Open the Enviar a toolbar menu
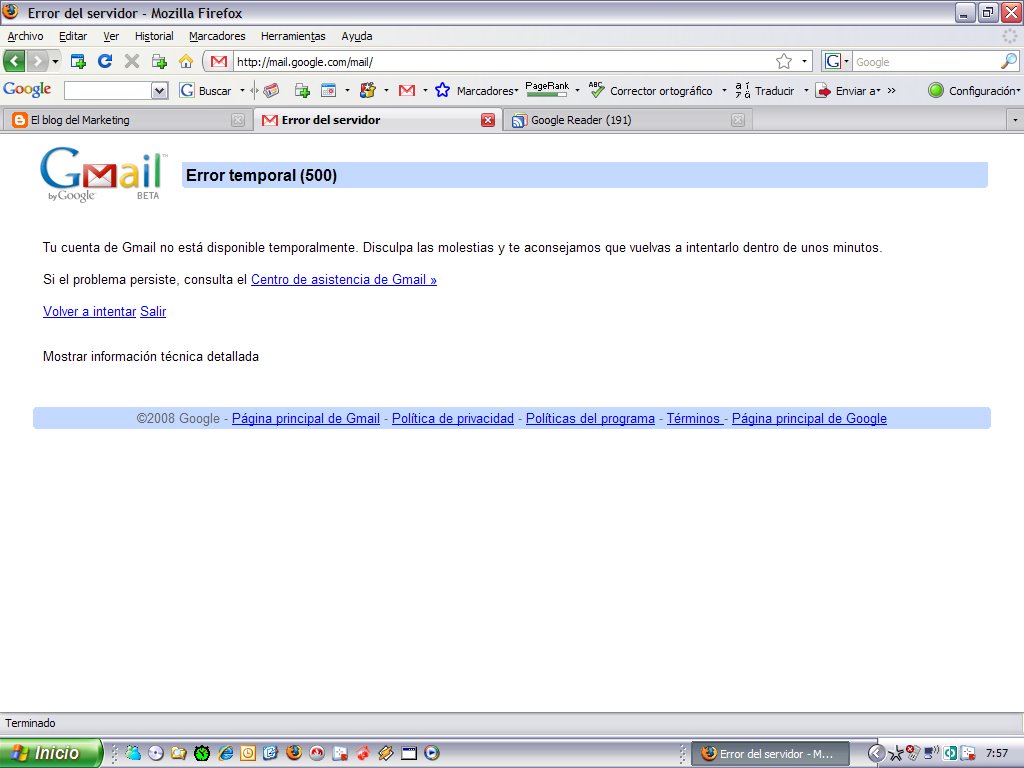The height and width of the screenshot is (768, 1024). tap(848, 90)
